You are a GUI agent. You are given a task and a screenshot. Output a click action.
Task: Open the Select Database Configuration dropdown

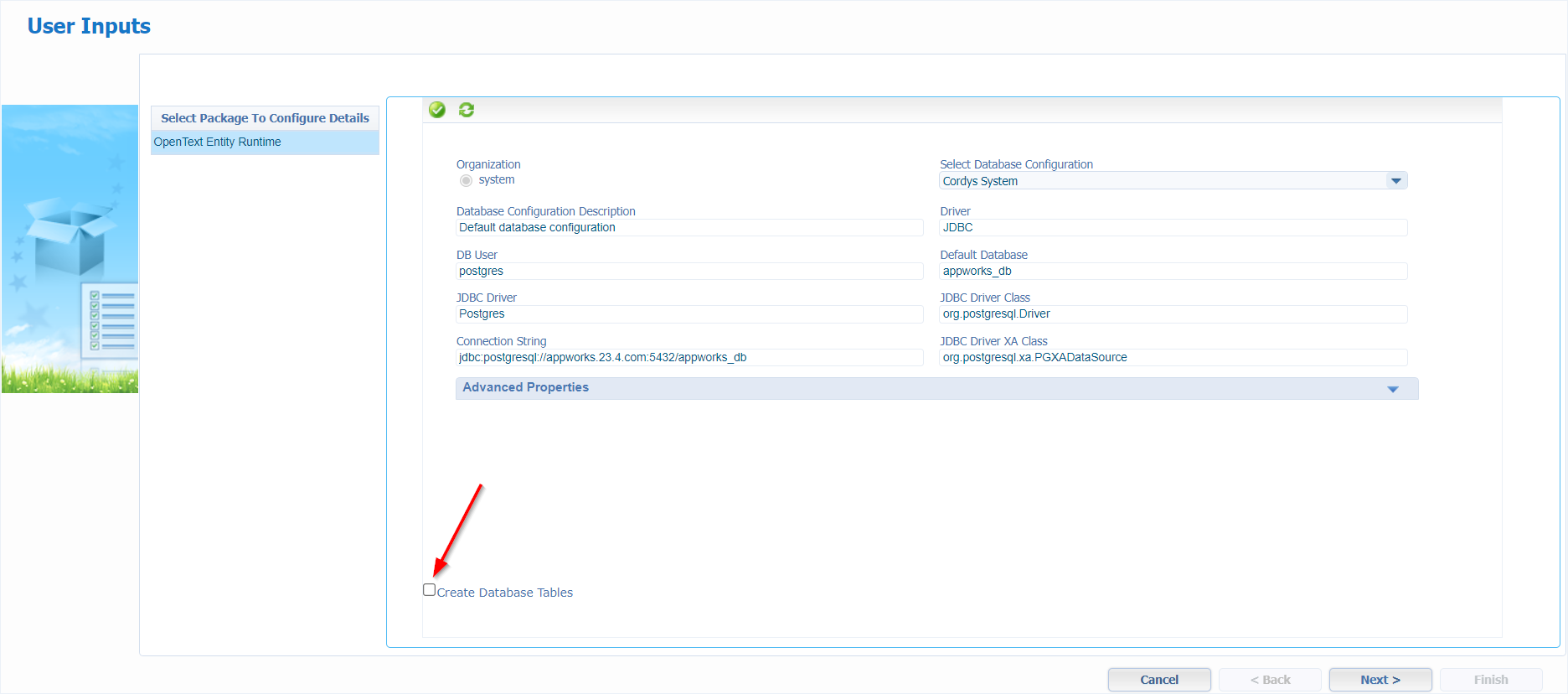(x=1395, y=181)
